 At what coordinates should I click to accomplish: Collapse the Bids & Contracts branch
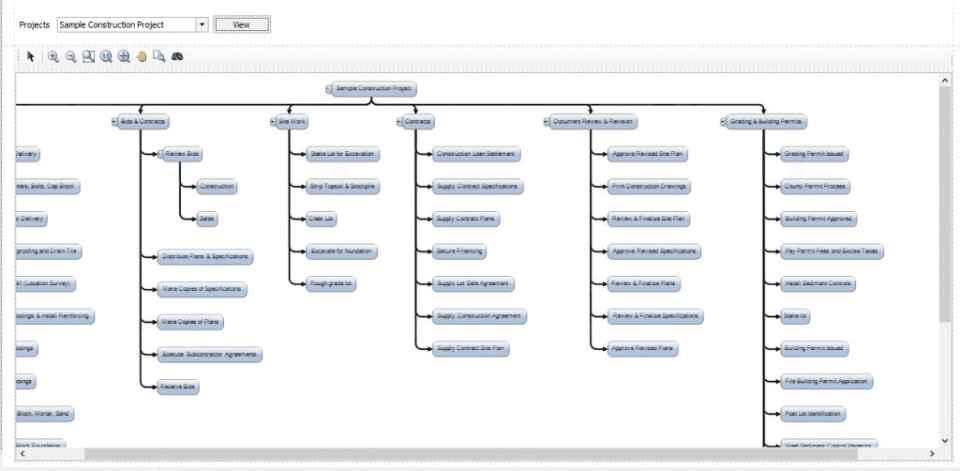(x=114, y=122)
